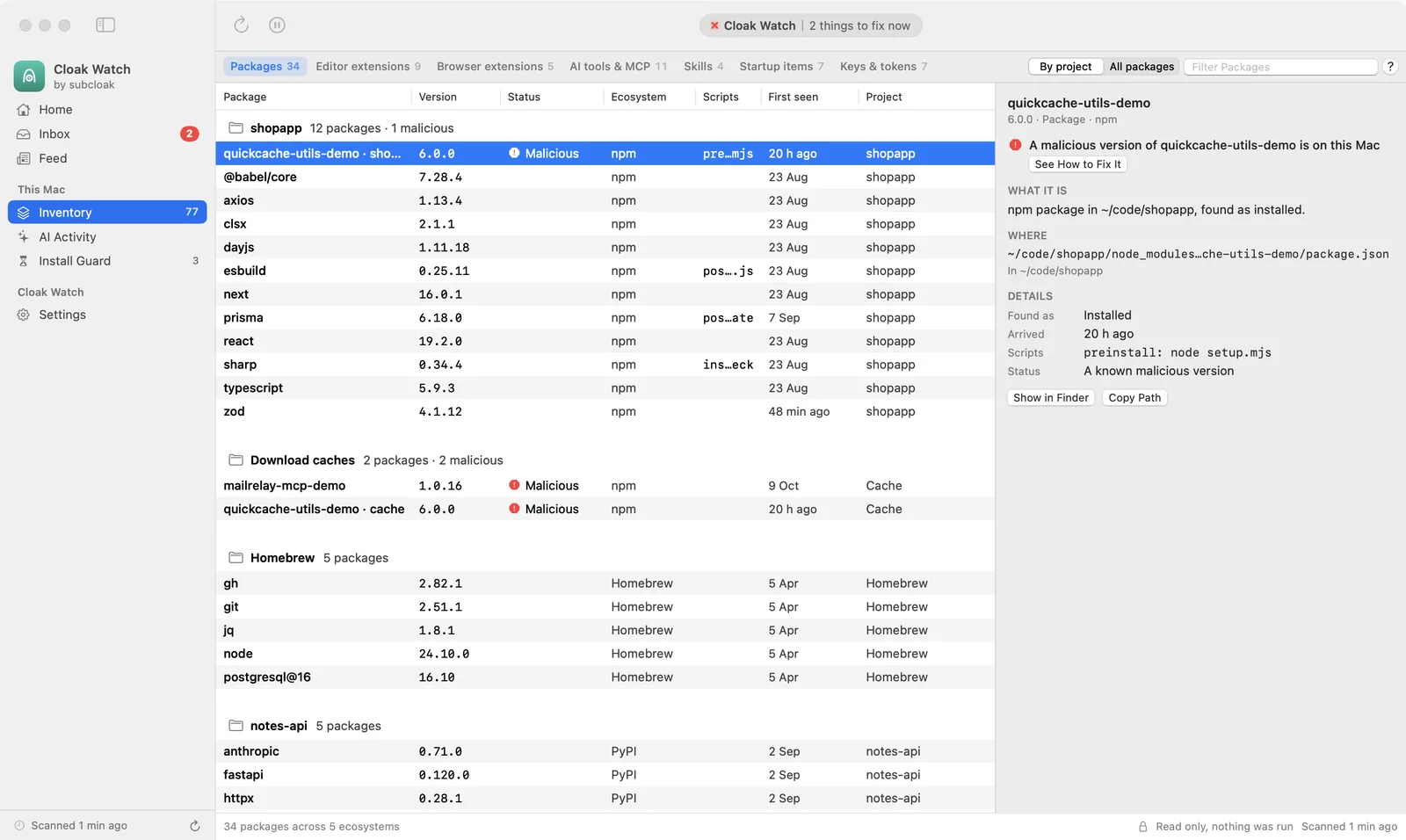
Task: Select Inventory in the sidebar
Action: click(x=107, y=212)
